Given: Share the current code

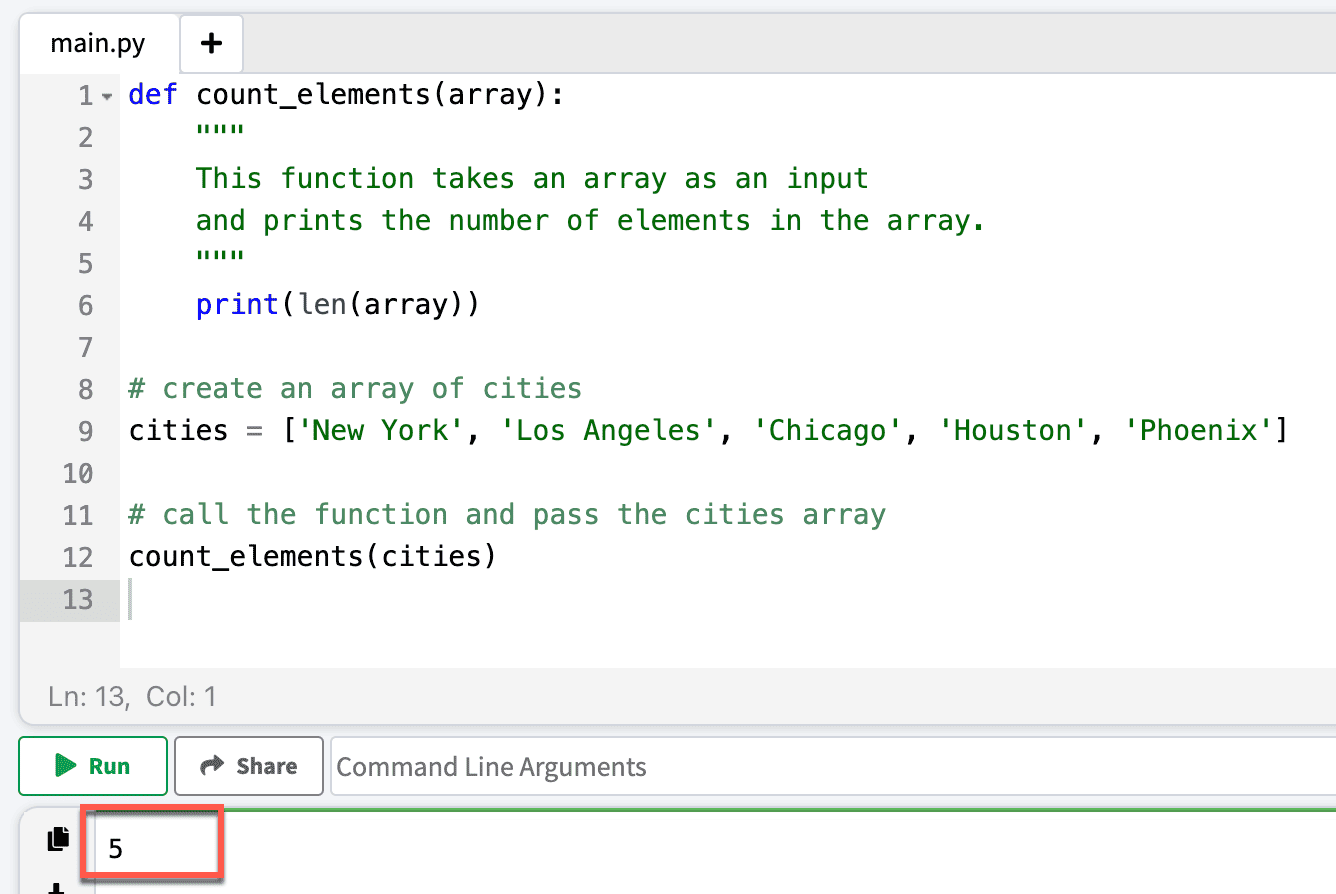Looking at the screenshot, I should 248,766.
